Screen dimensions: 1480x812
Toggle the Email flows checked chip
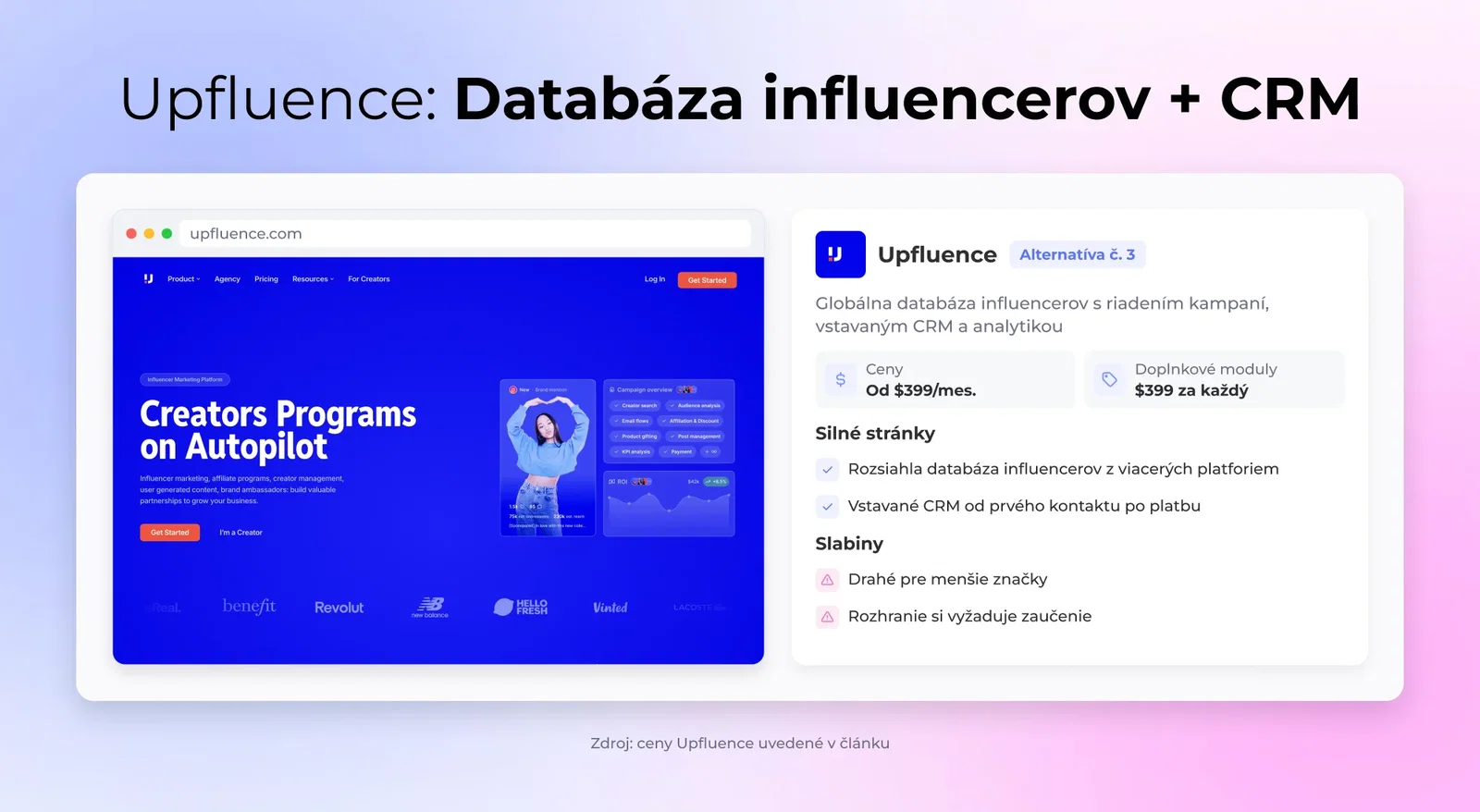[x=631, y=421]
